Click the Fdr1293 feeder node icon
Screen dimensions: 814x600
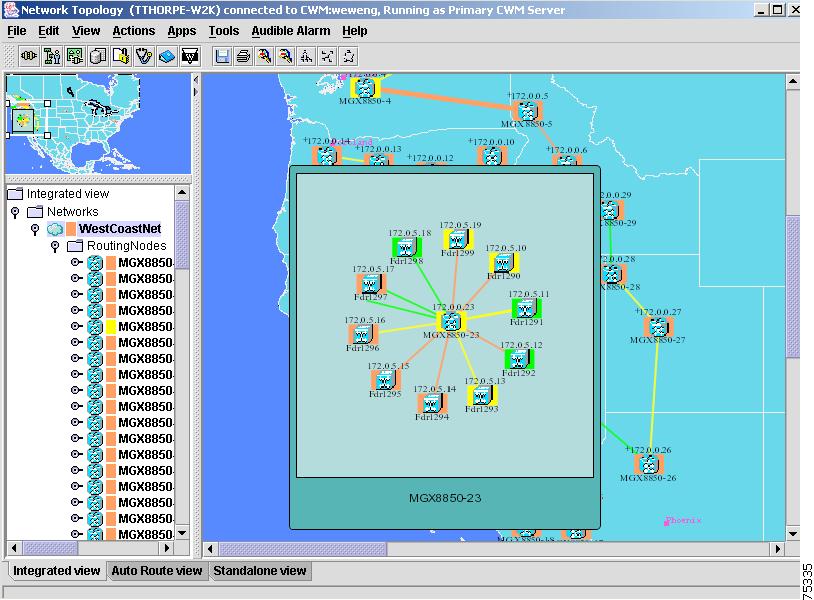pyautogui.click(x=482, y=395)
